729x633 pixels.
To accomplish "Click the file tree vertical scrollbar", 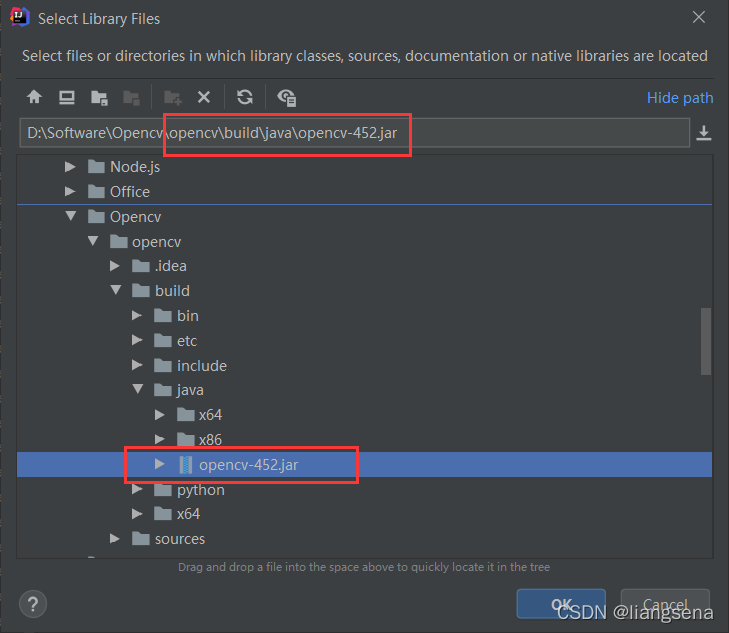I will pyautogui.click(x=706, y=341).
